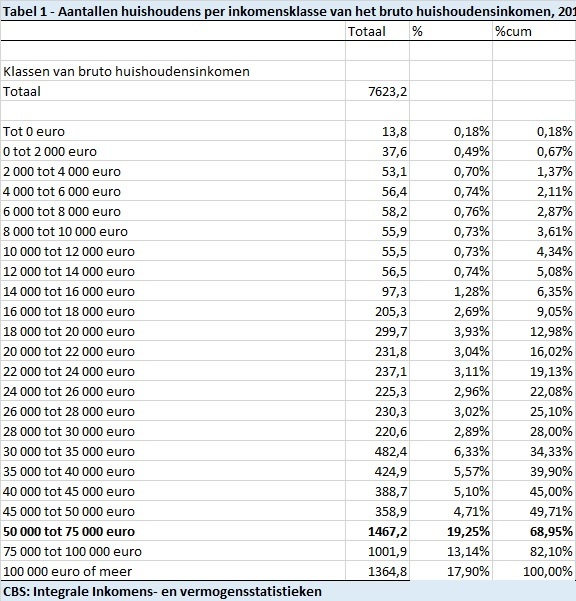Click the table title starting with Tabel 1
Screen dimensions: 576x601
288,11
